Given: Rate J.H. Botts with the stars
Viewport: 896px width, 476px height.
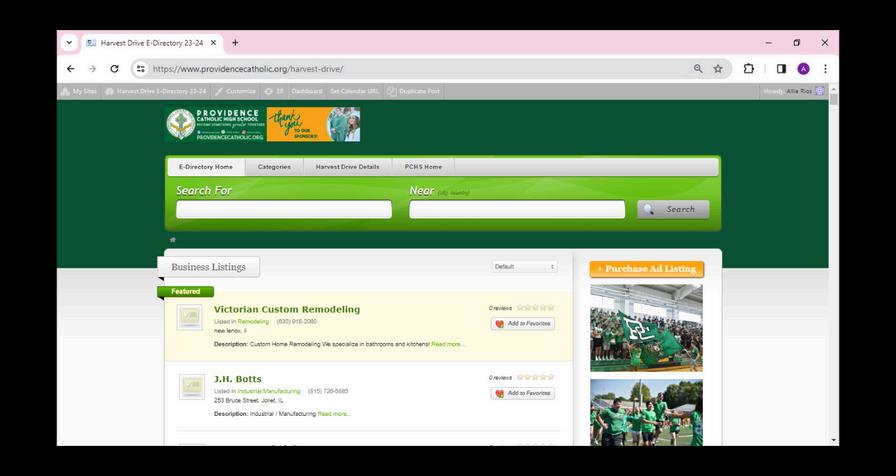Looking at the screenshot, I should point(536,378).
